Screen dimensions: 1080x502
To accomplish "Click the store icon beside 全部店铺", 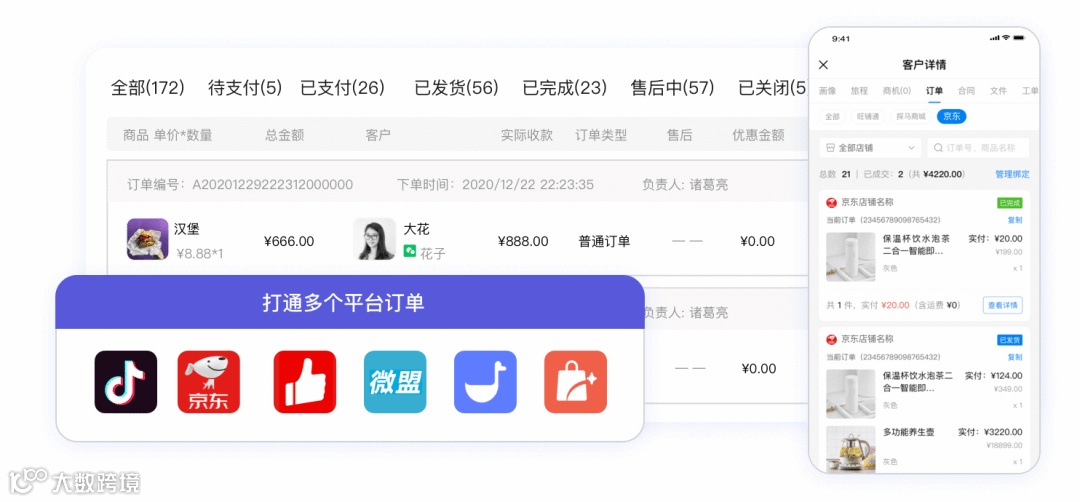I will tap(829, 148).
